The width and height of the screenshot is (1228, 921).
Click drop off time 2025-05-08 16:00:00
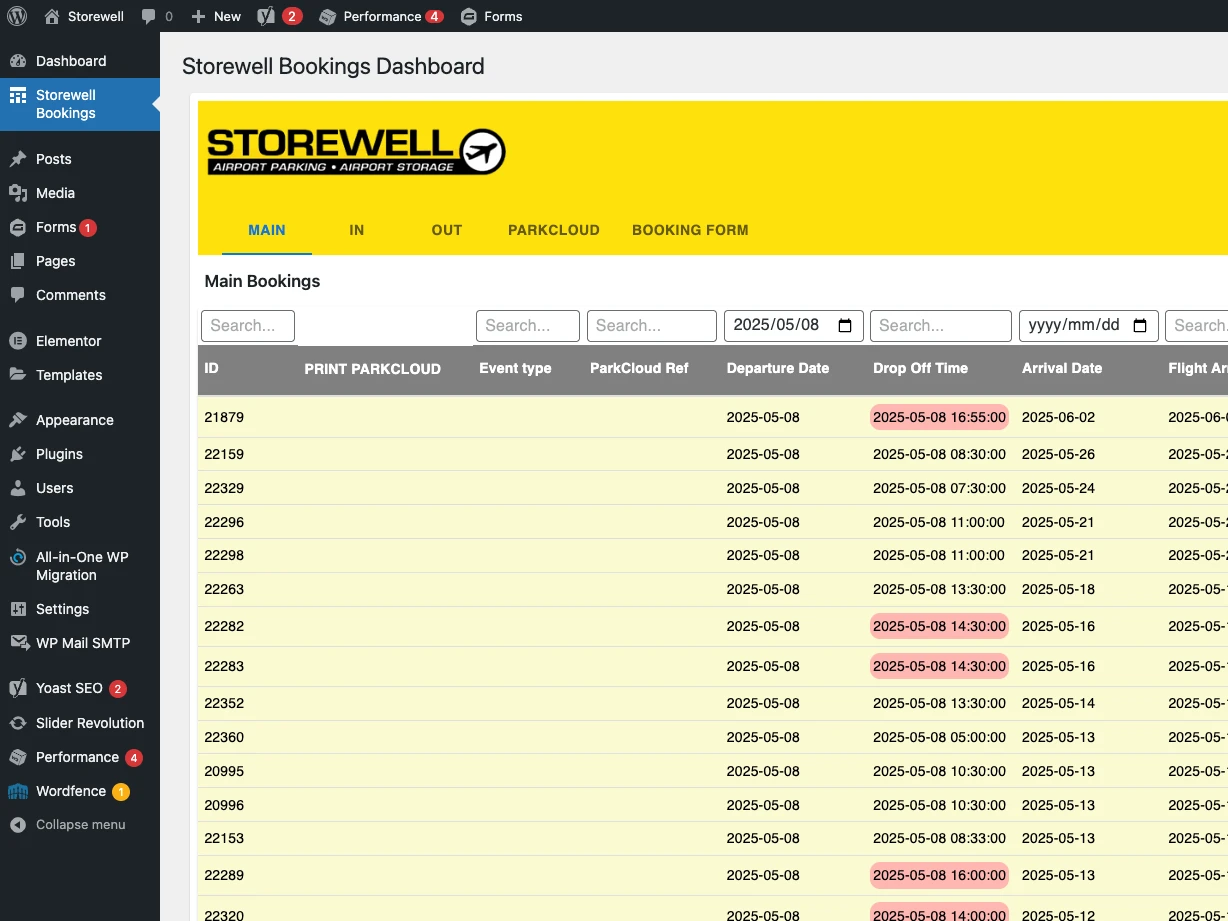click(x=939, y=875)
